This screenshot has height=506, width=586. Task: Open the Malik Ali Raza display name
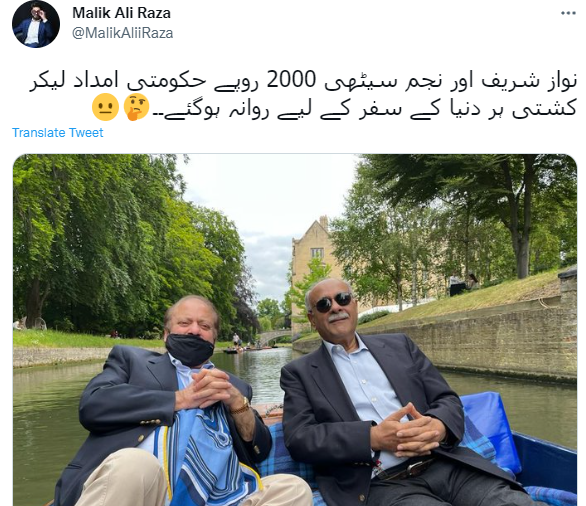pos(121,13)
